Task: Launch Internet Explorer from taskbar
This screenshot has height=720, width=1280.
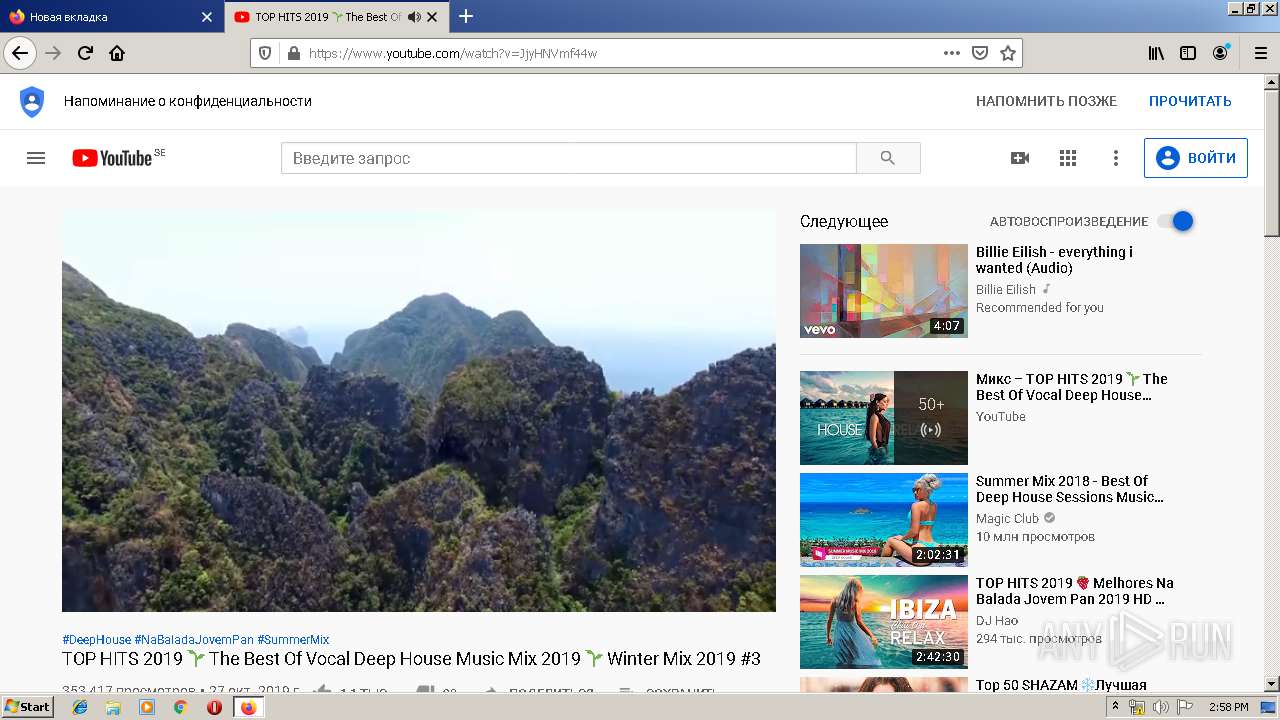Action: (80, 707)
